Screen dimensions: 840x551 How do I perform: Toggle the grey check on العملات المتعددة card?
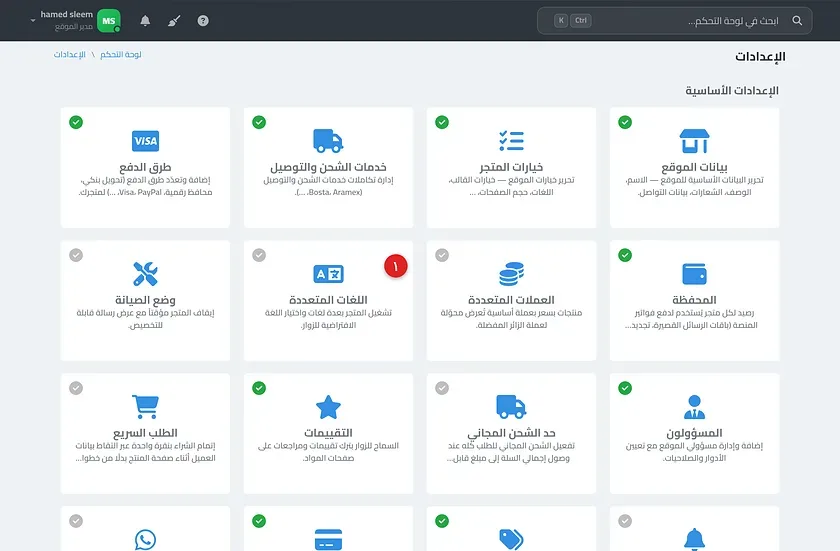click(442, 255)
